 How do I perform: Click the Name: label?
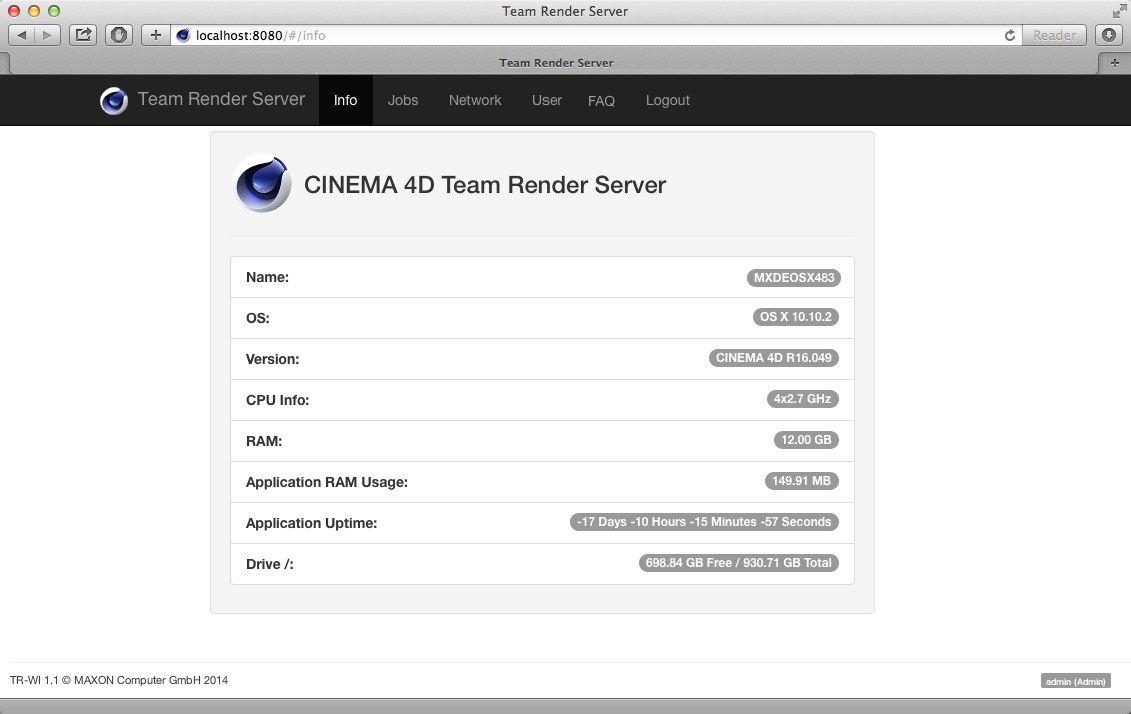[268, 278]
